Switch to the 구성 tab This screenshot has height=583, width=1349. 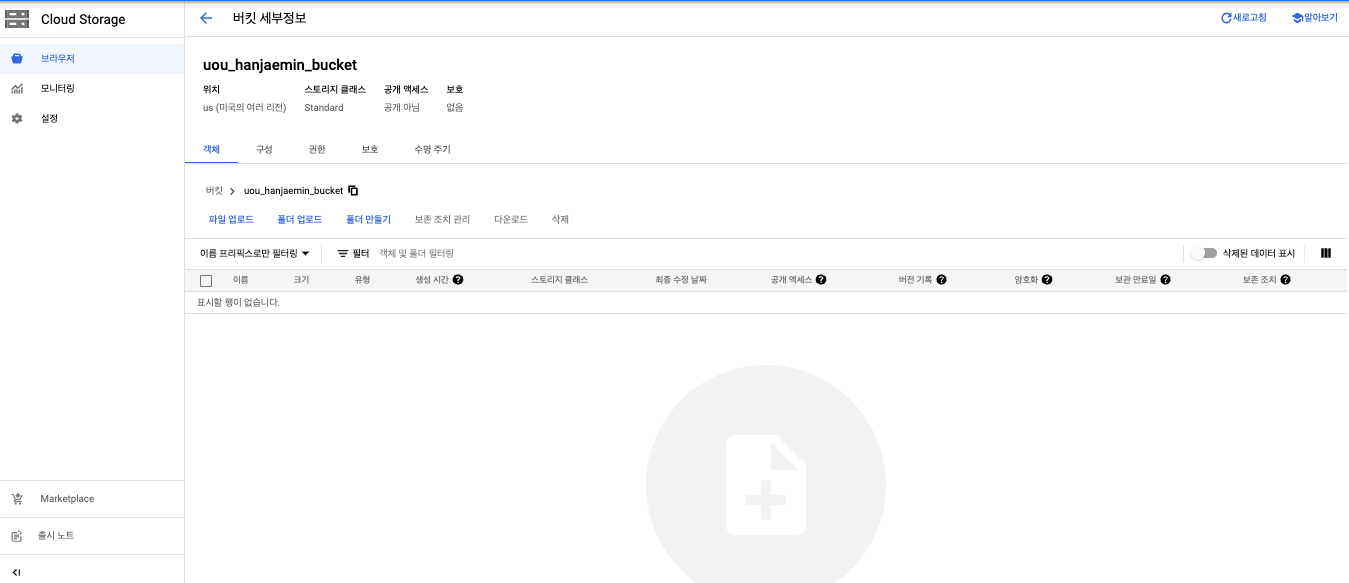tap(264, 149)
